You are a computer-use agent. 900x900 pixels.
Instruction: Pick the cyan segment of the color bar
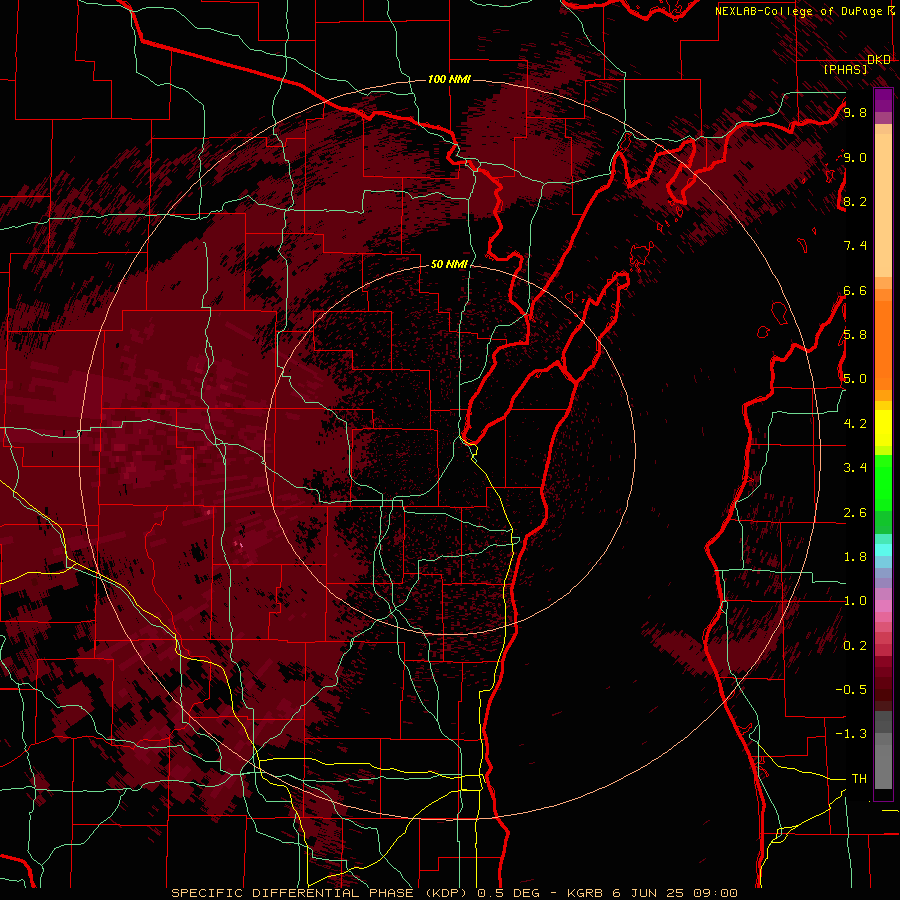pyautogui.click(x=883, y=550)
